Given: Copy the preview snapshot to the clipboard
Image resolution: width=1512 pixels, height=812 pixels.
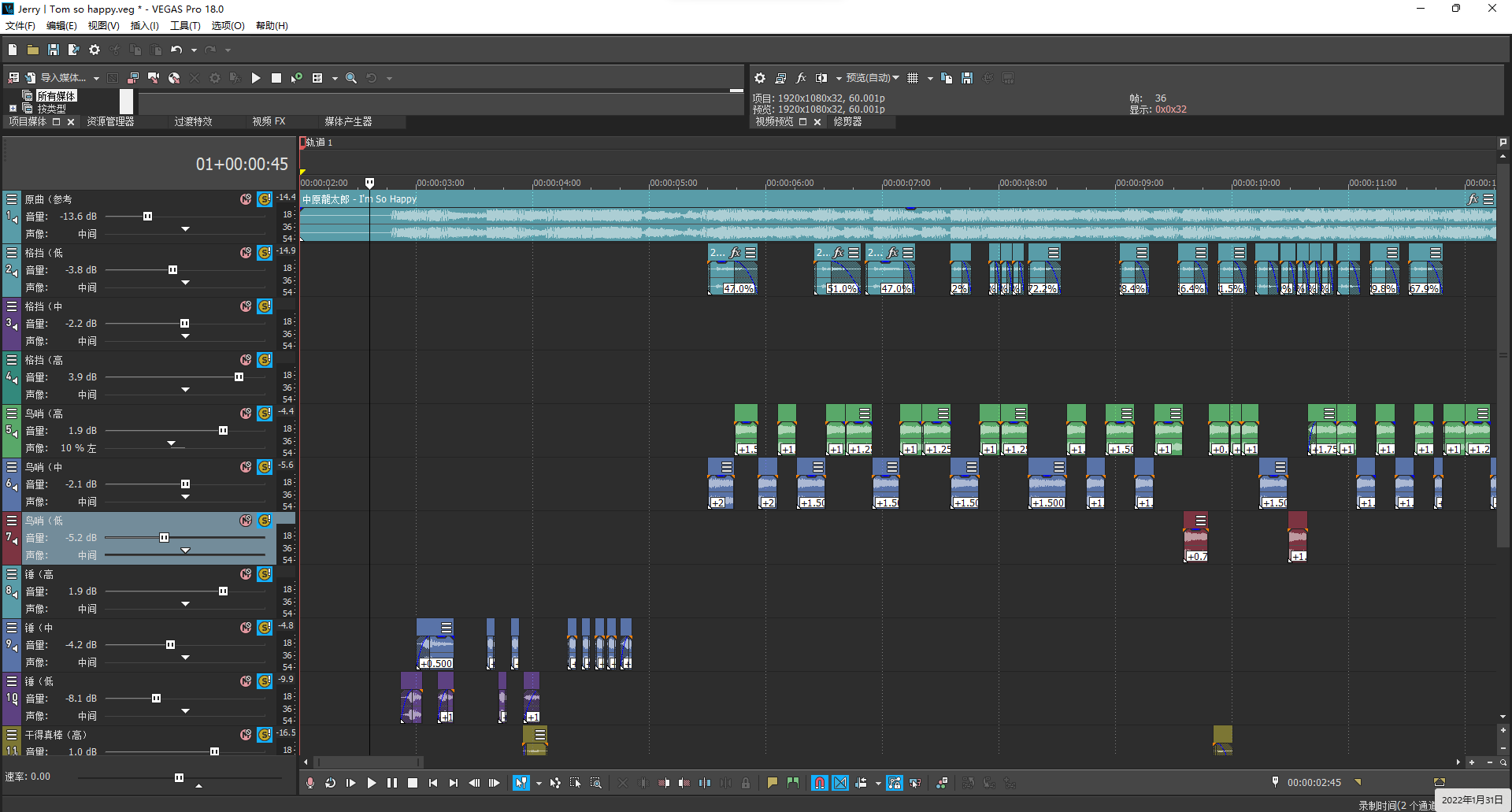Looking at the screenshot, I should click(x=947, y=78).
